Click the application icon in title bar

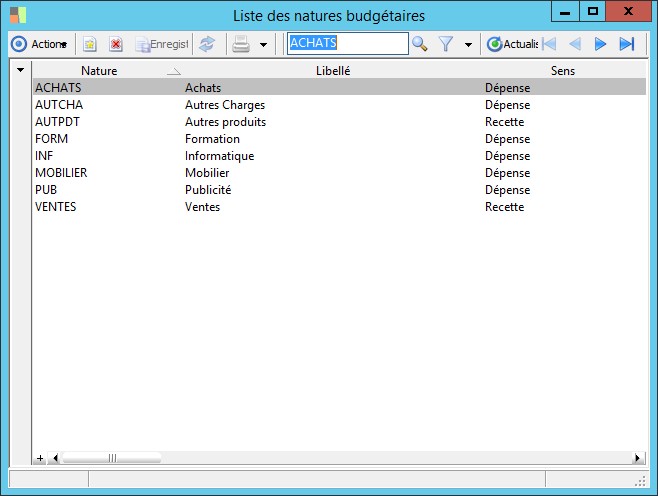tap(18, 15)
